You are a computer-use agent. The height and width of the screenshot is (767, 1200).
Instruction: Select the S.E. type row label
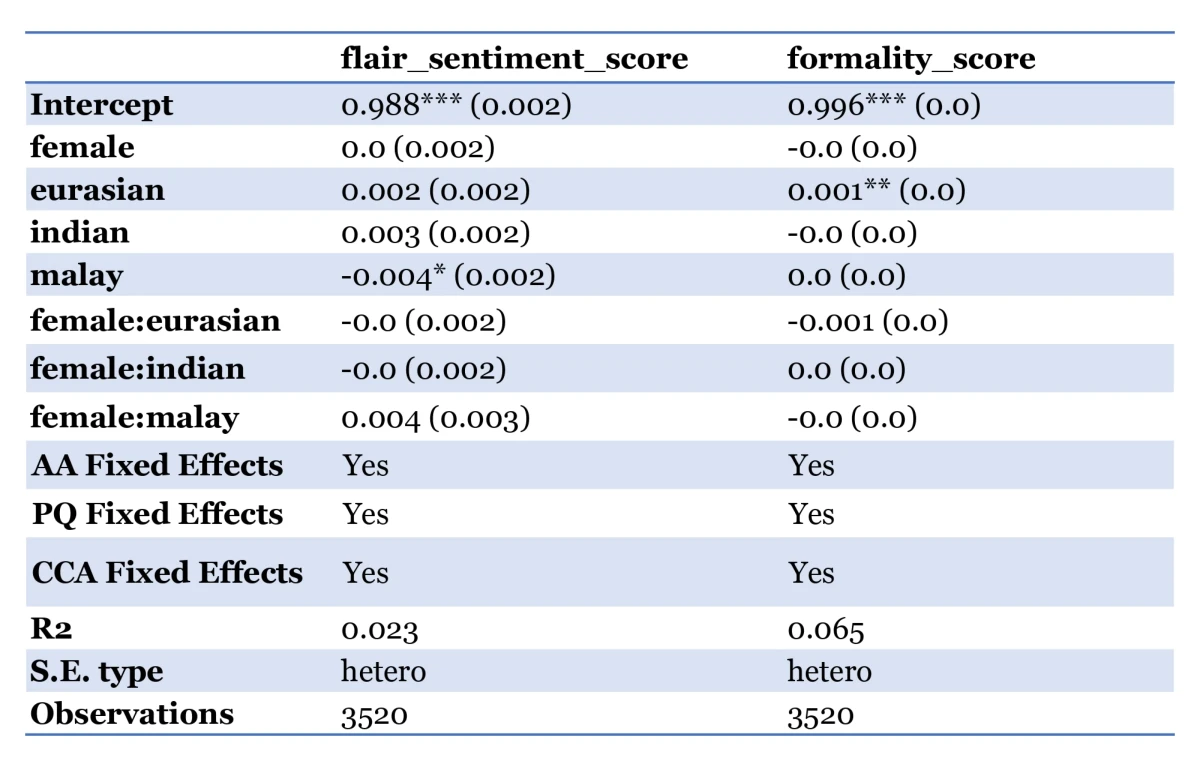(x=97, y=672)
